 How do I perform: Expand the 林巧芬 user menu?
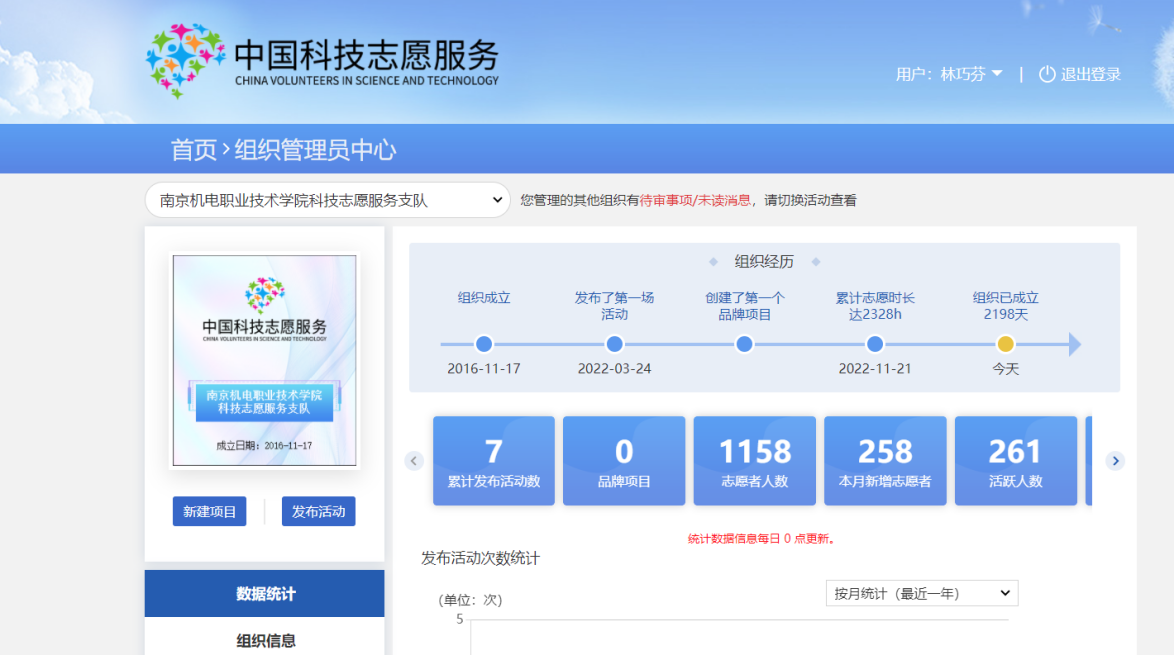(x=949, y=74)
